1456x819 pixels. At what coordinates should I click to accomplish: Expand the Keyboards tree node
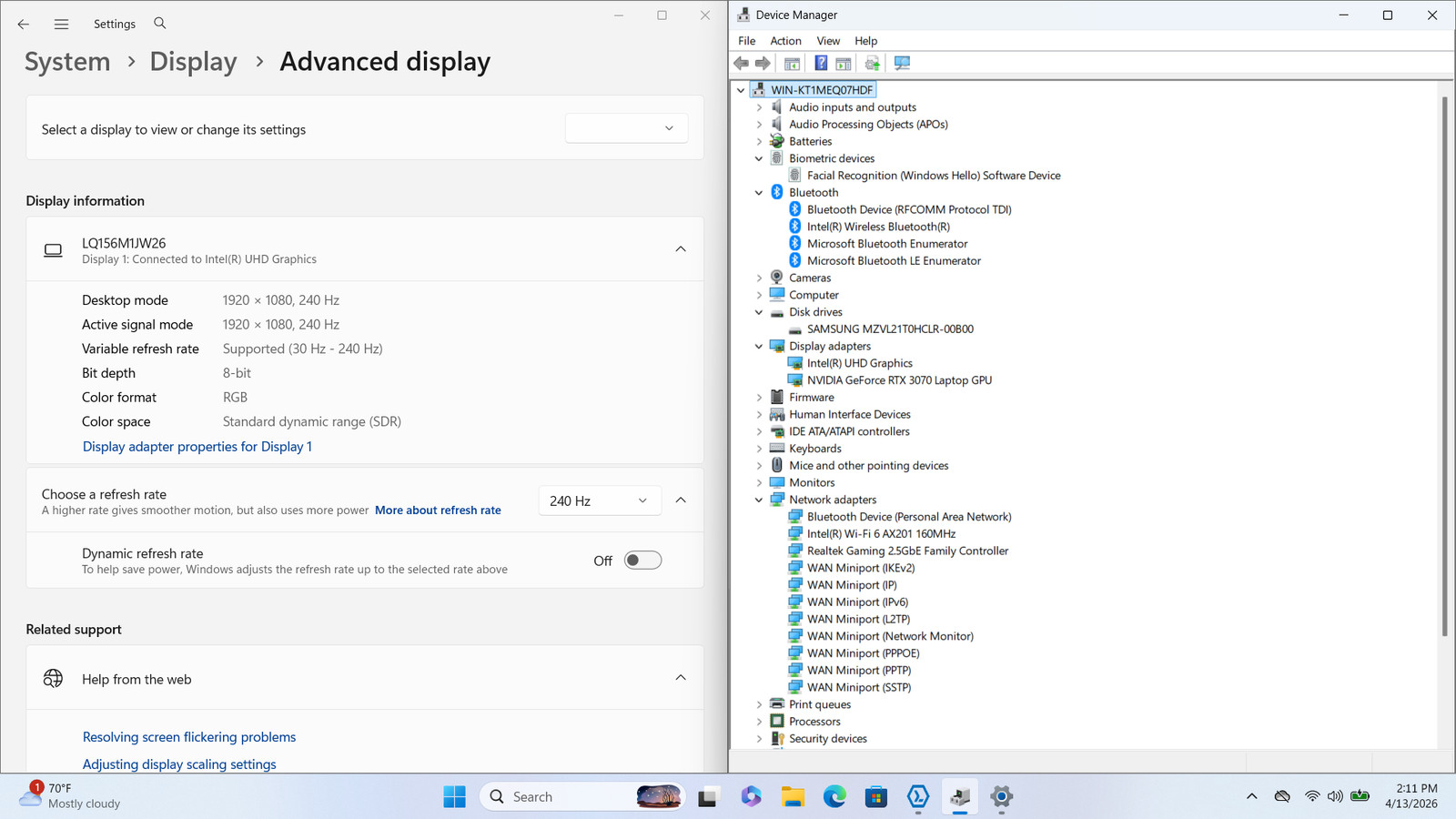click(759, 449)
